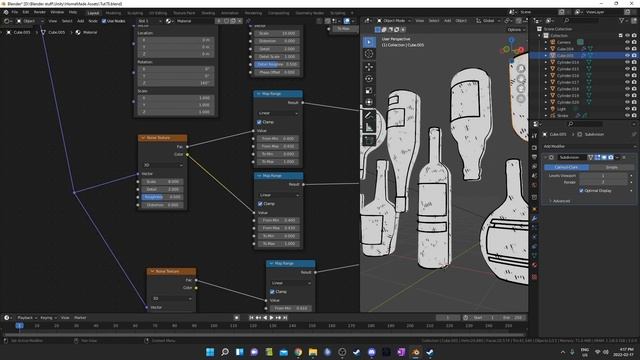
Task: Select the Annotate pencil tool
Action: (369, 115)
